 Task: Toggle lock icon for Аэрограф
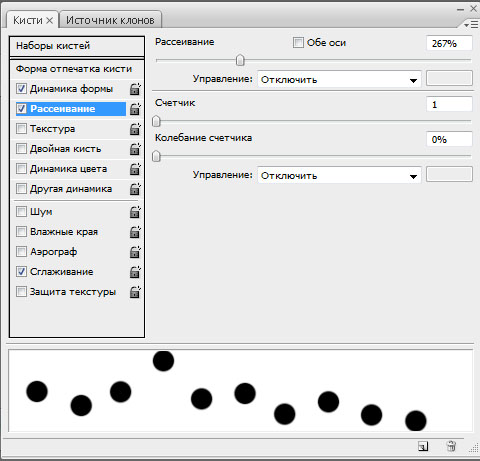pyautogui.click(x=135, y=252)
